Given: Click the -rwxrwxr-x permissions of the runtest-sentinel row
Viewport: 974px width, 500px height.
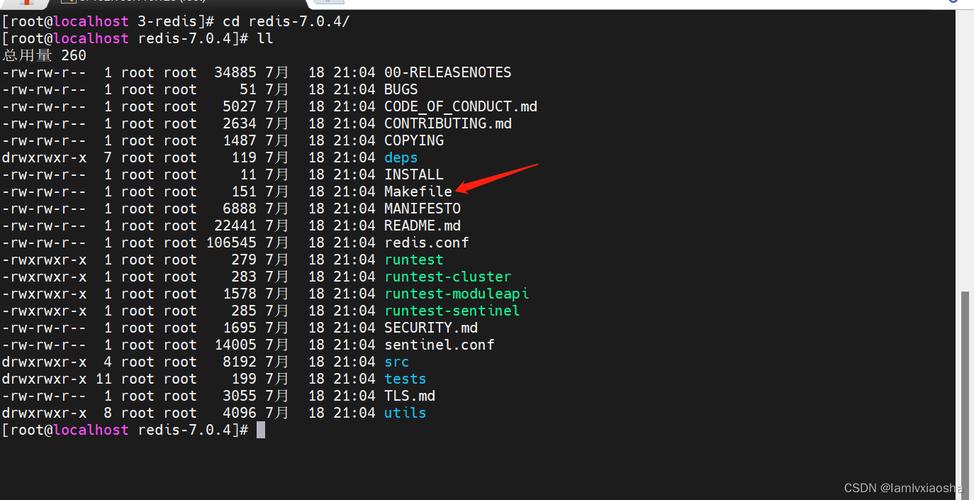Looking at the screenshot, I should (x=44, y=311).
